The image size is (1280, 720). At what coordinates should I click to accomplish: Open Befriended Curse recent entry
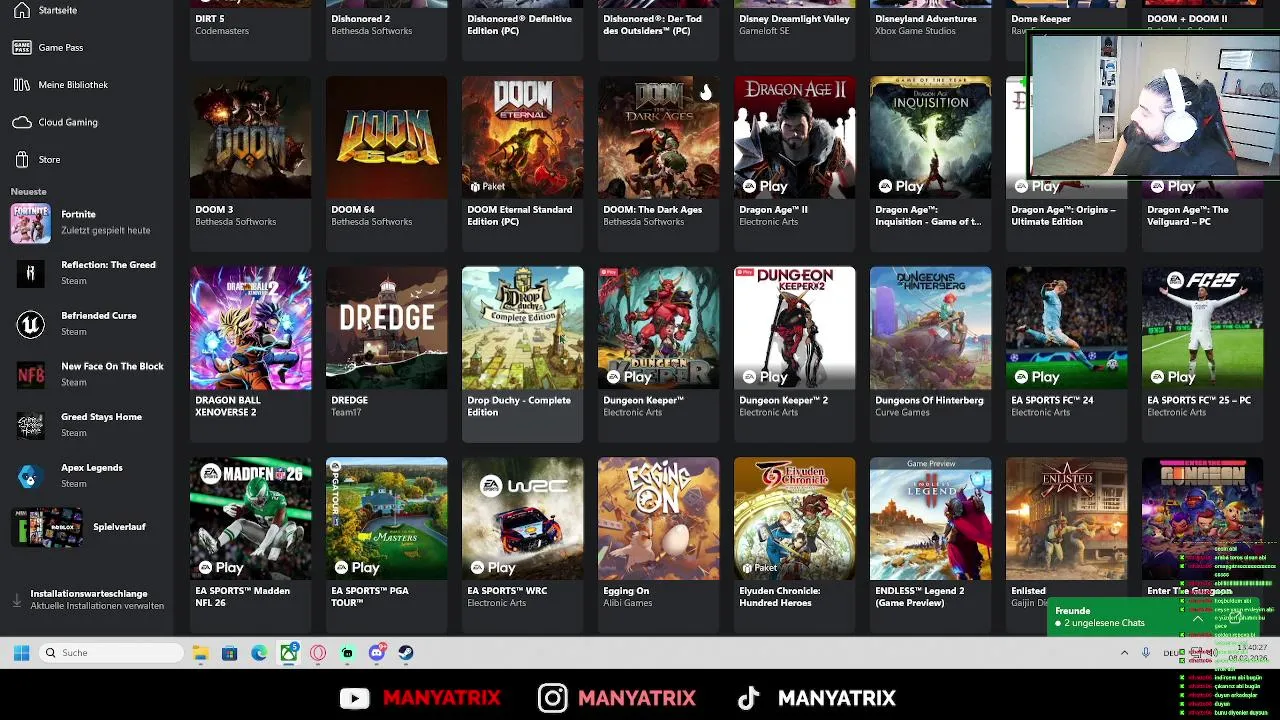tap(87, 324)
